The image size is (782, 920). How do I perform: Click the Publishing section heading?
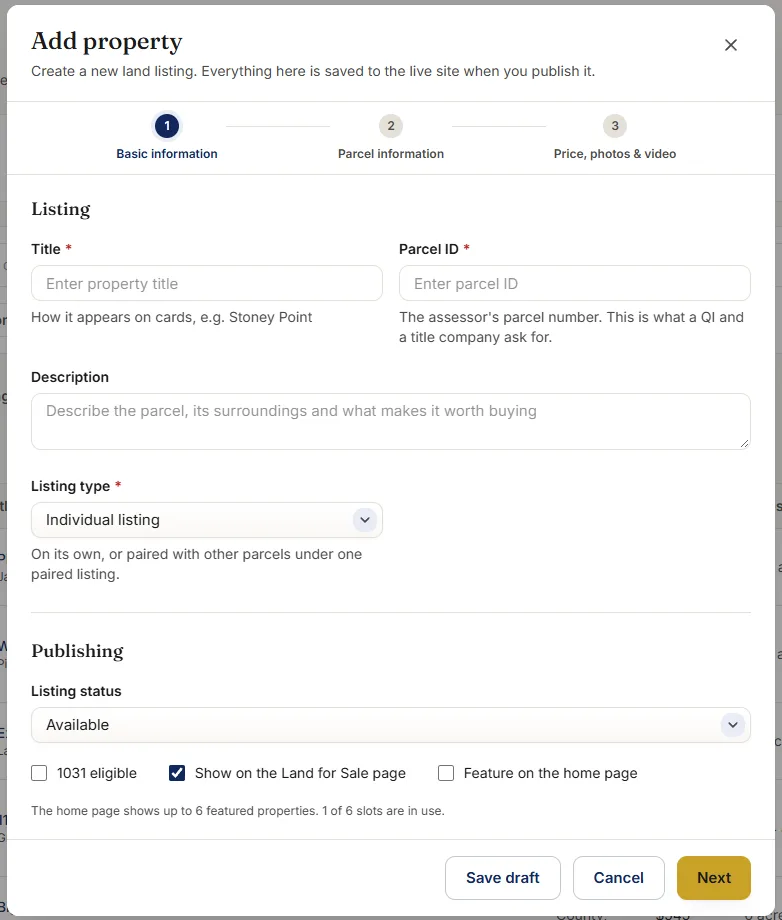click(x=77, y=651)
